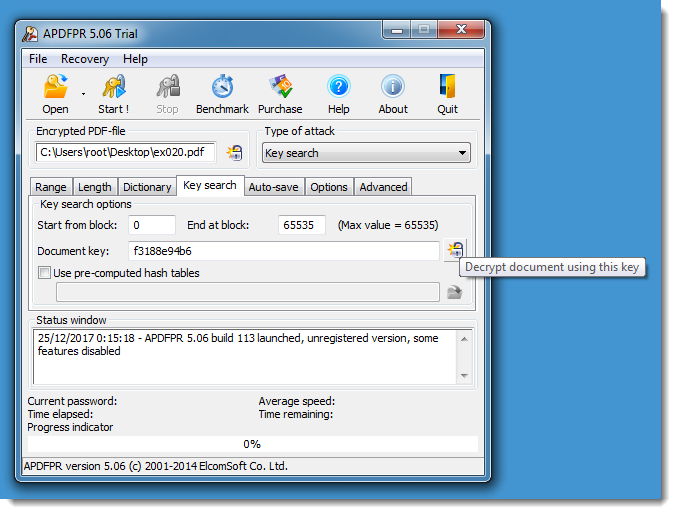The image size is (676, 514).
Task: Open the Purchase page icon
Action: coord(280,87)
